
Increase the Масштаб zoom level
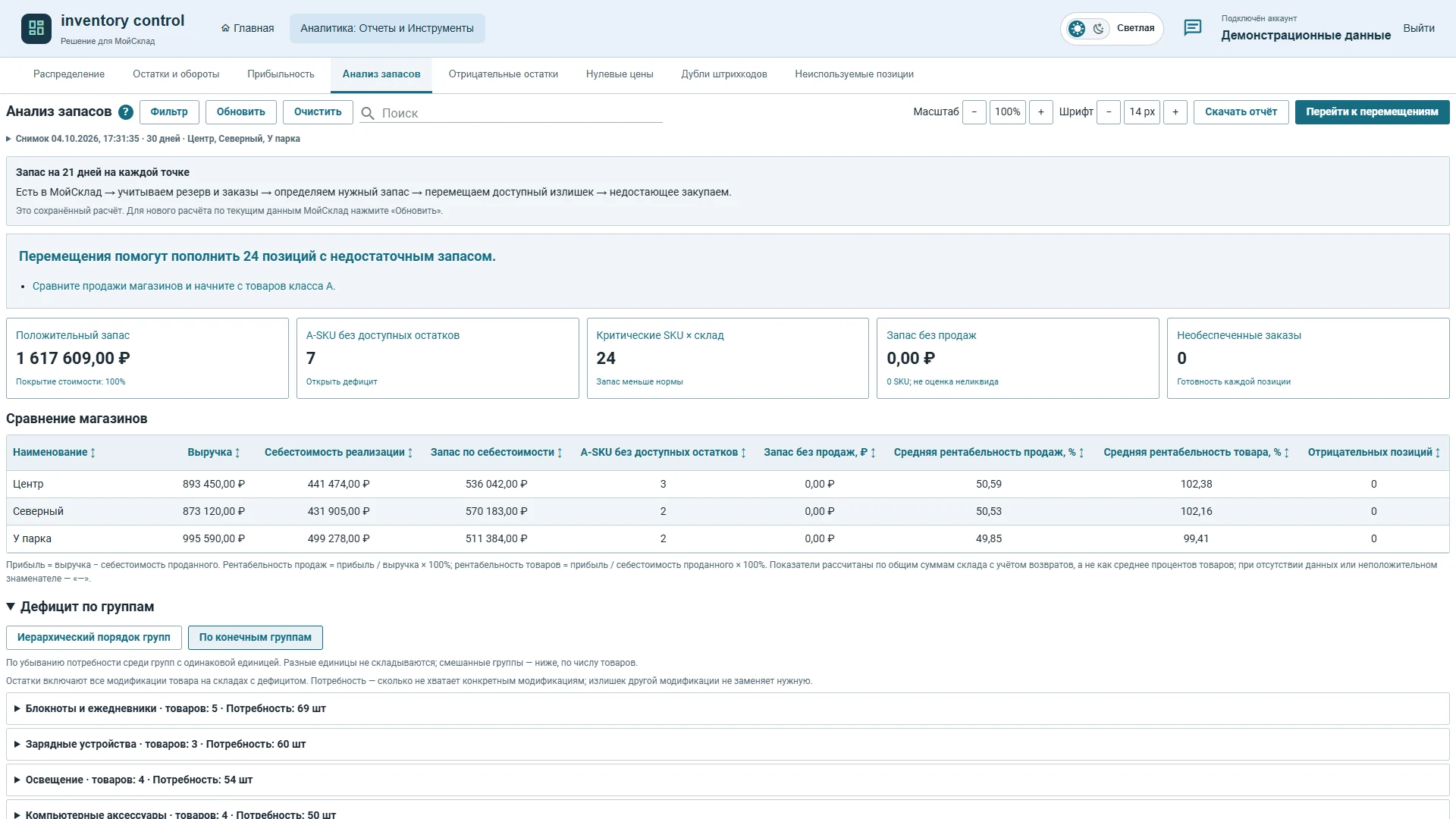coord(1041,112)
